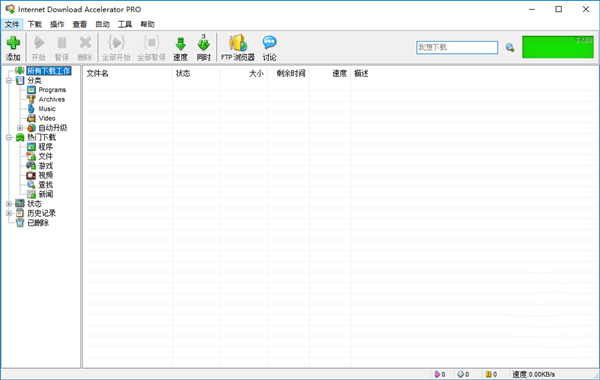Screen dimensions: 600x380
Task: Select the Music category icon
Action: (31, 109)
